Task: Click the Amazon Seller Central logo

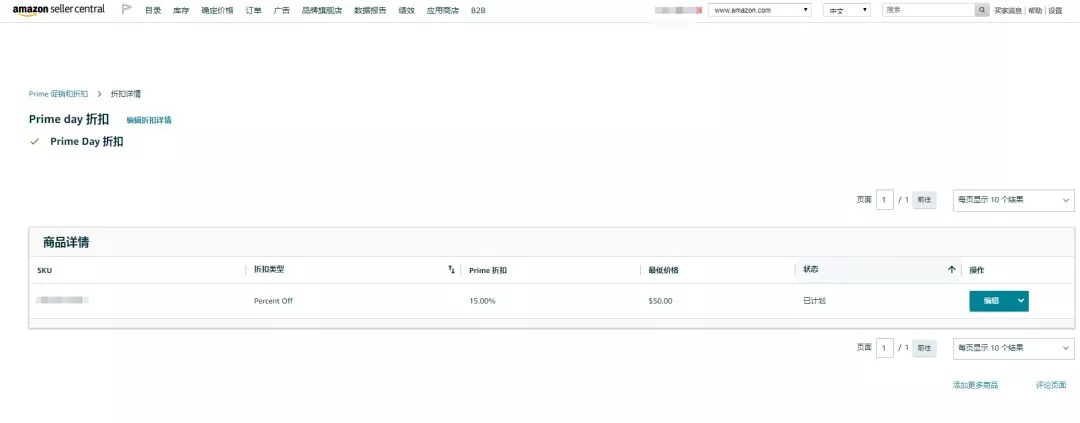Action: (x=59, y=10)
